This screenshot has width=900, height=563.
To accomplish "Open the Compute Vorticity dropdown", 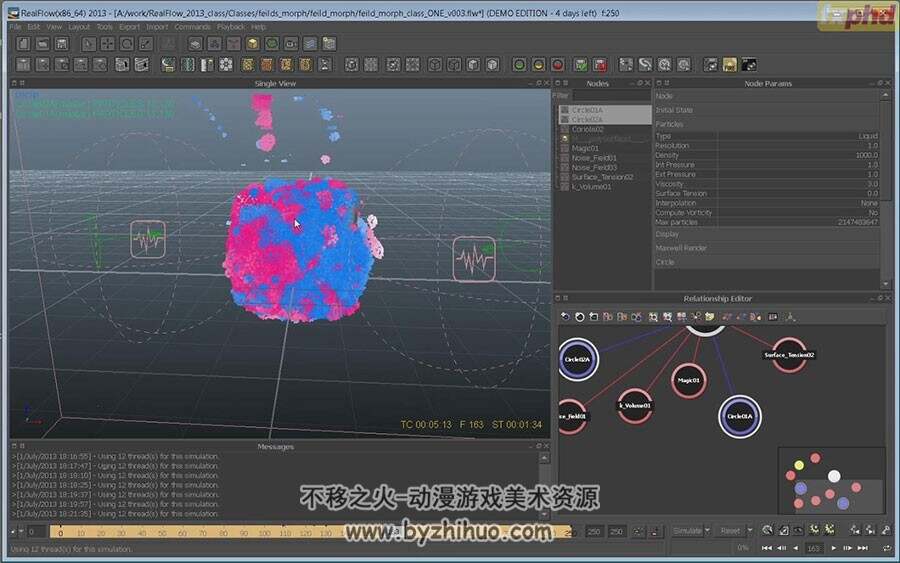I will point(798,213).
